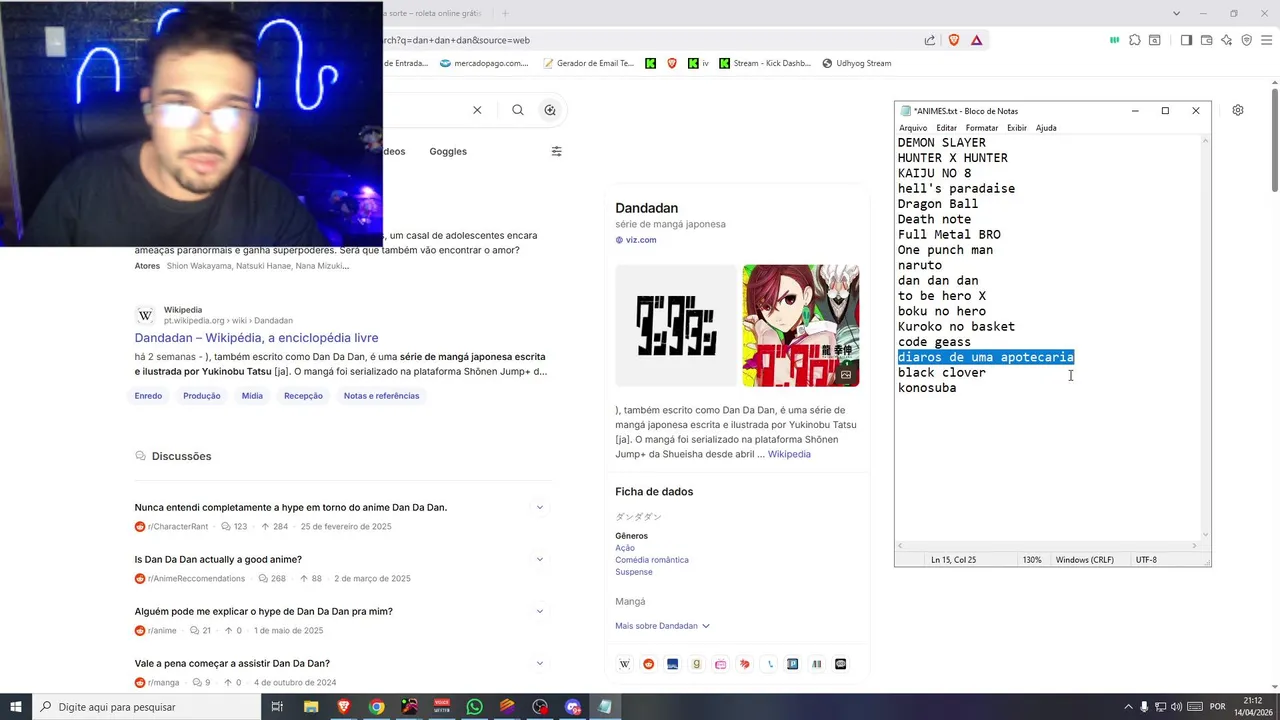Open Task View on the taskbar
Viewport: 1280px width, 720px height.
pyautogui.click(x=277, y=707)
